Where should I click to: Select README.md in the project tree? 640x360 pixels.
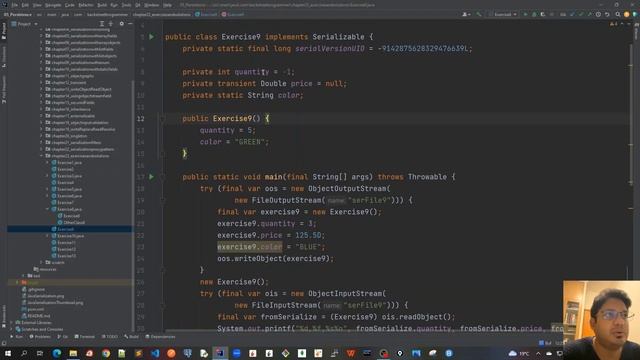38,316
